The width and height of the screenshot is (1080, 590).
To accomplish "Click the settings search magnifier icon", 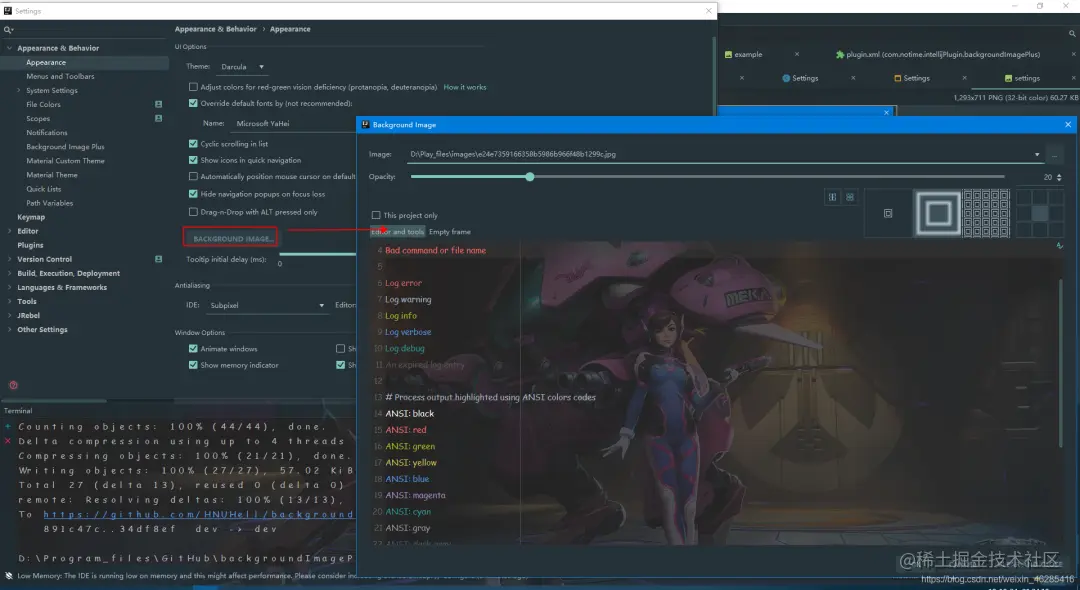I will pos(8,30).
